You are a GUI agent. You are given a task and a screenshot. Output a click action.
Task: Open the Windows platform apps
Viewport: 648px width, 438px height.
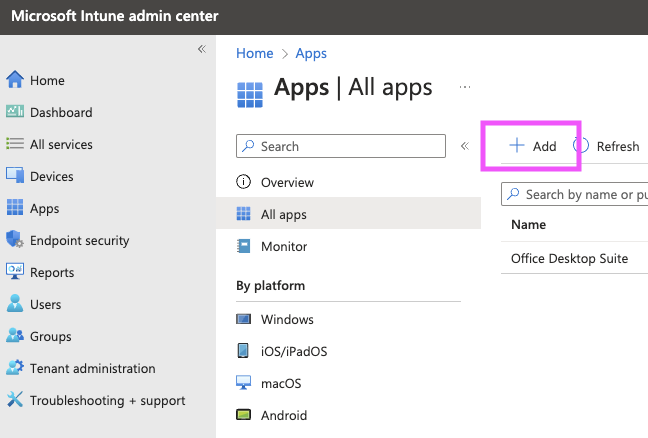(x=287, y=319)
